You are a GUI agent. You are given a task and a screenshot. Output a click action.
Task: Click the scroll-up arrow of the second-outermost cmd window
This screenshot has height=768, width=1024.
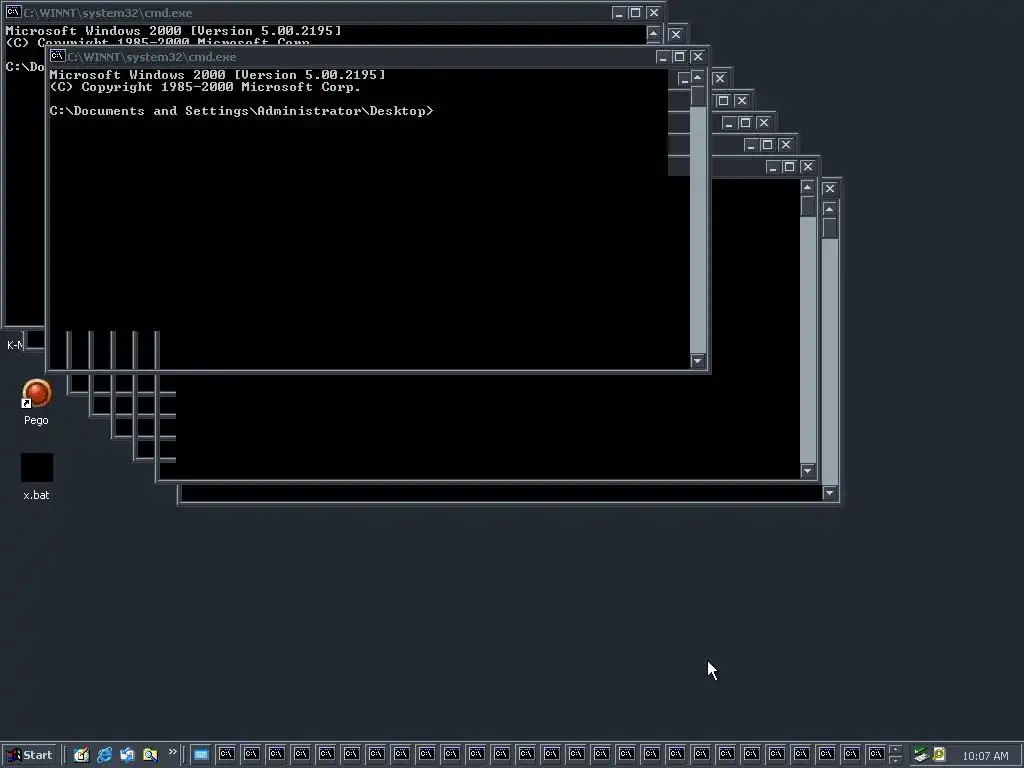click(808, 187)
